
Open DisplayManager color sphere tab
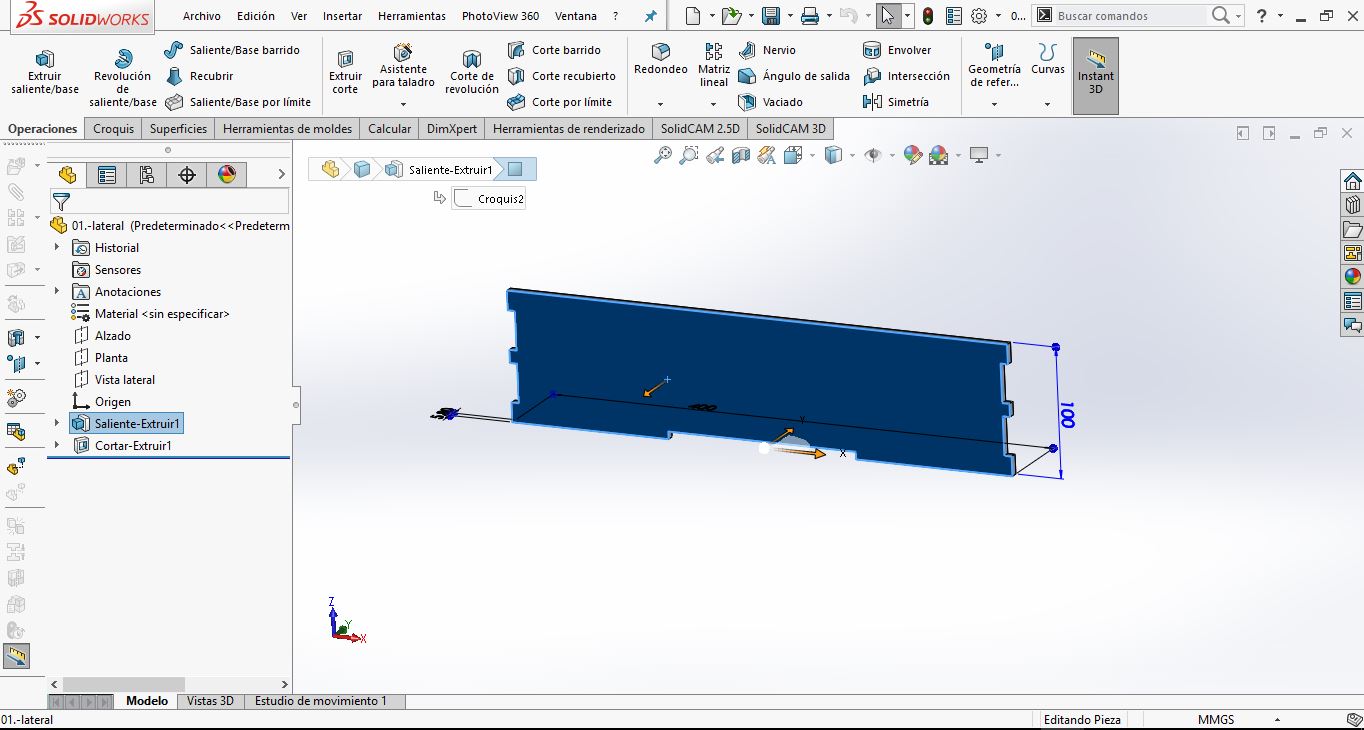click(x=227, y=175)
